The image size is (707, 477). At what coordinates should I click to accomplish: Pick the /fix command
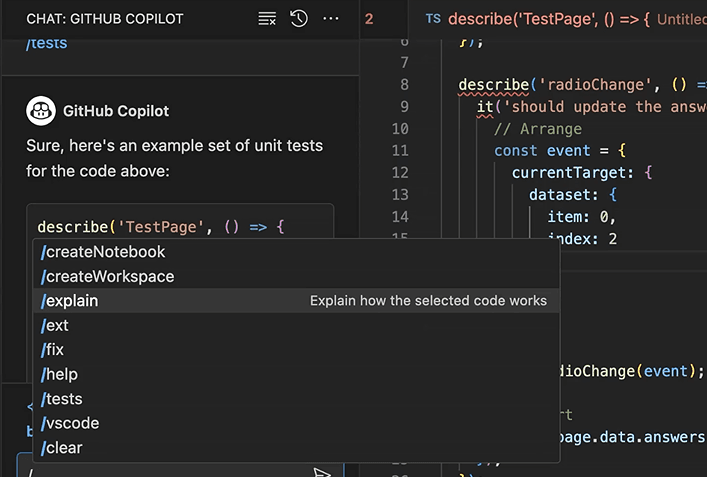pos(296,350)
